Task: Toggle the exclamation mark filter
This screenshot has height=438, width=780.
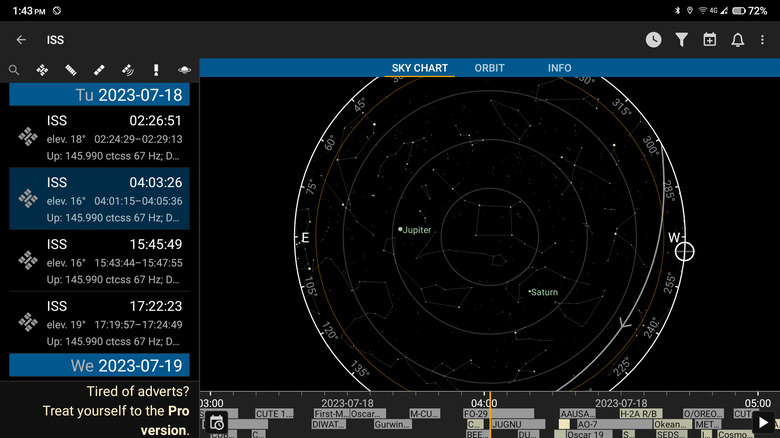Action: (157, 70)
